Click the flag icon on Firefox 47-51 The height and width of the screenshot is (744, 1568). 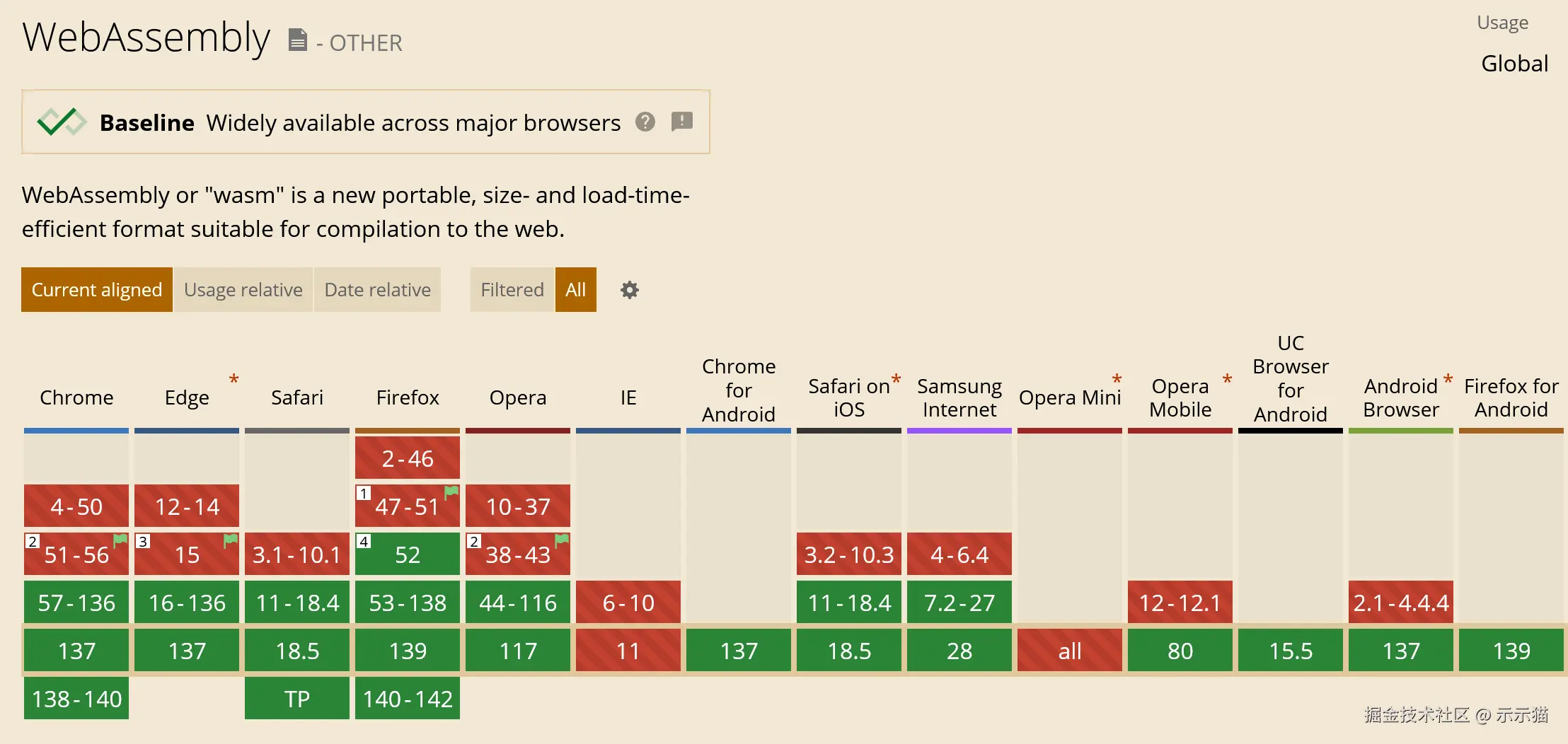[x=451, y=492]
